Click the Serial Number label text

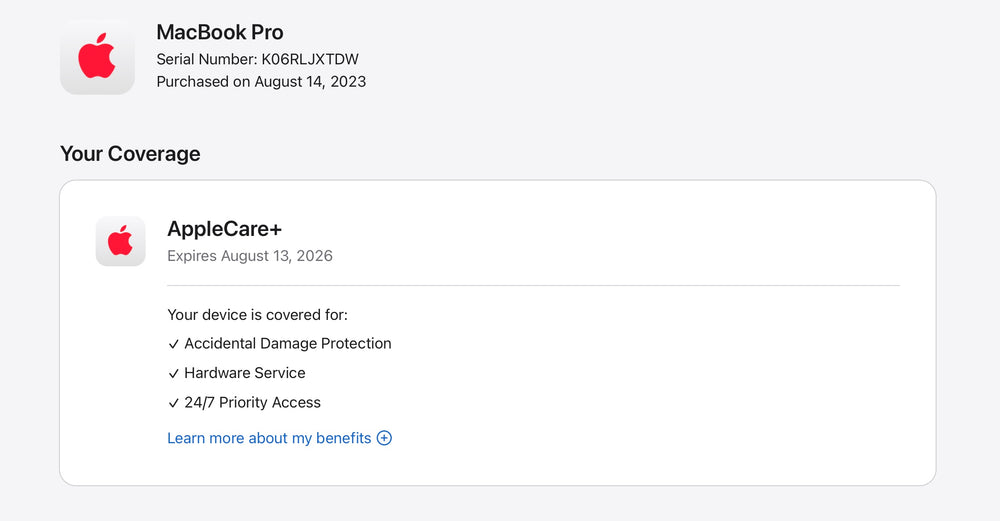207,59
